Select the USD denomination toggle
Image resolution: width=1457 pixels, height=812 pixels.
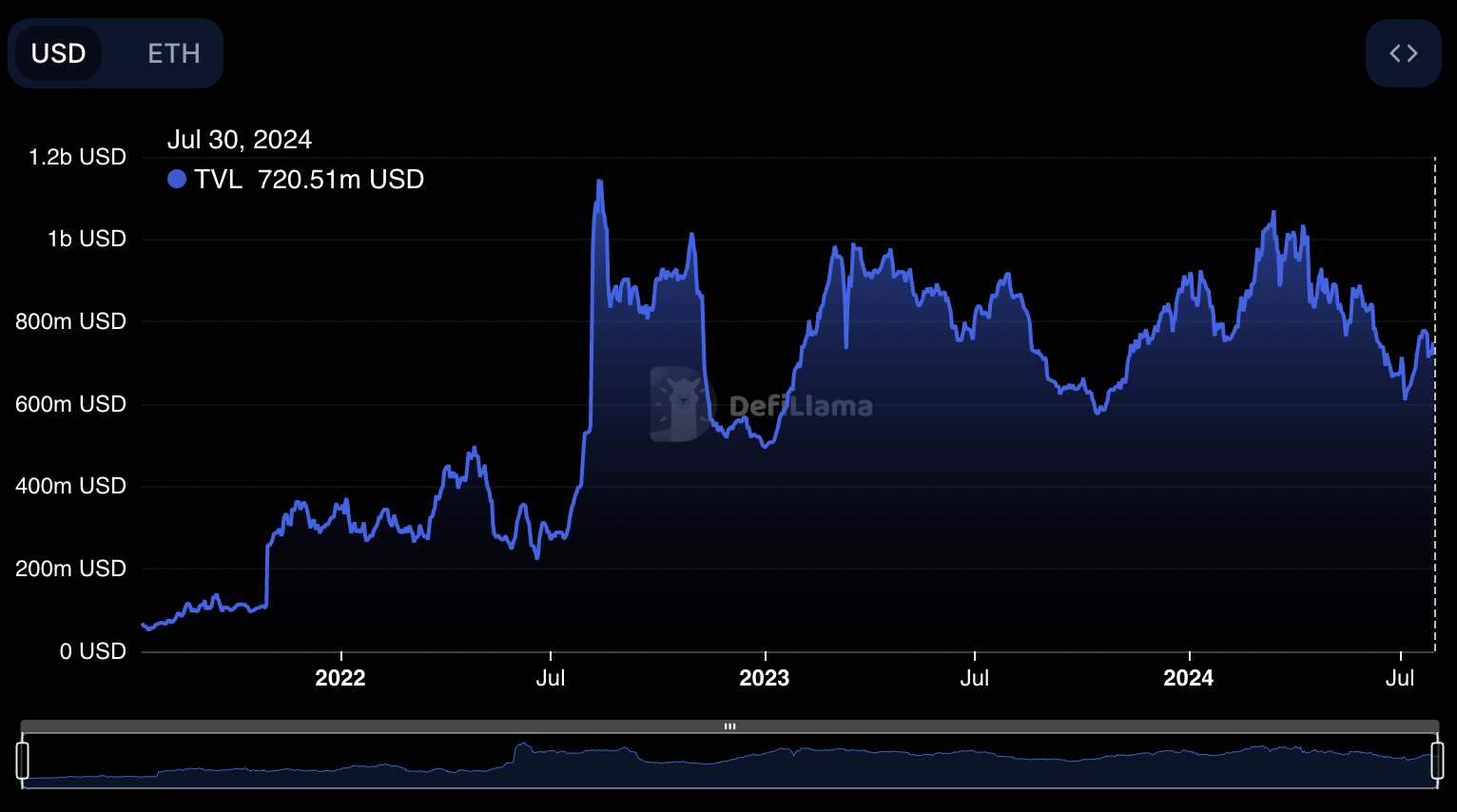point(59,54)
